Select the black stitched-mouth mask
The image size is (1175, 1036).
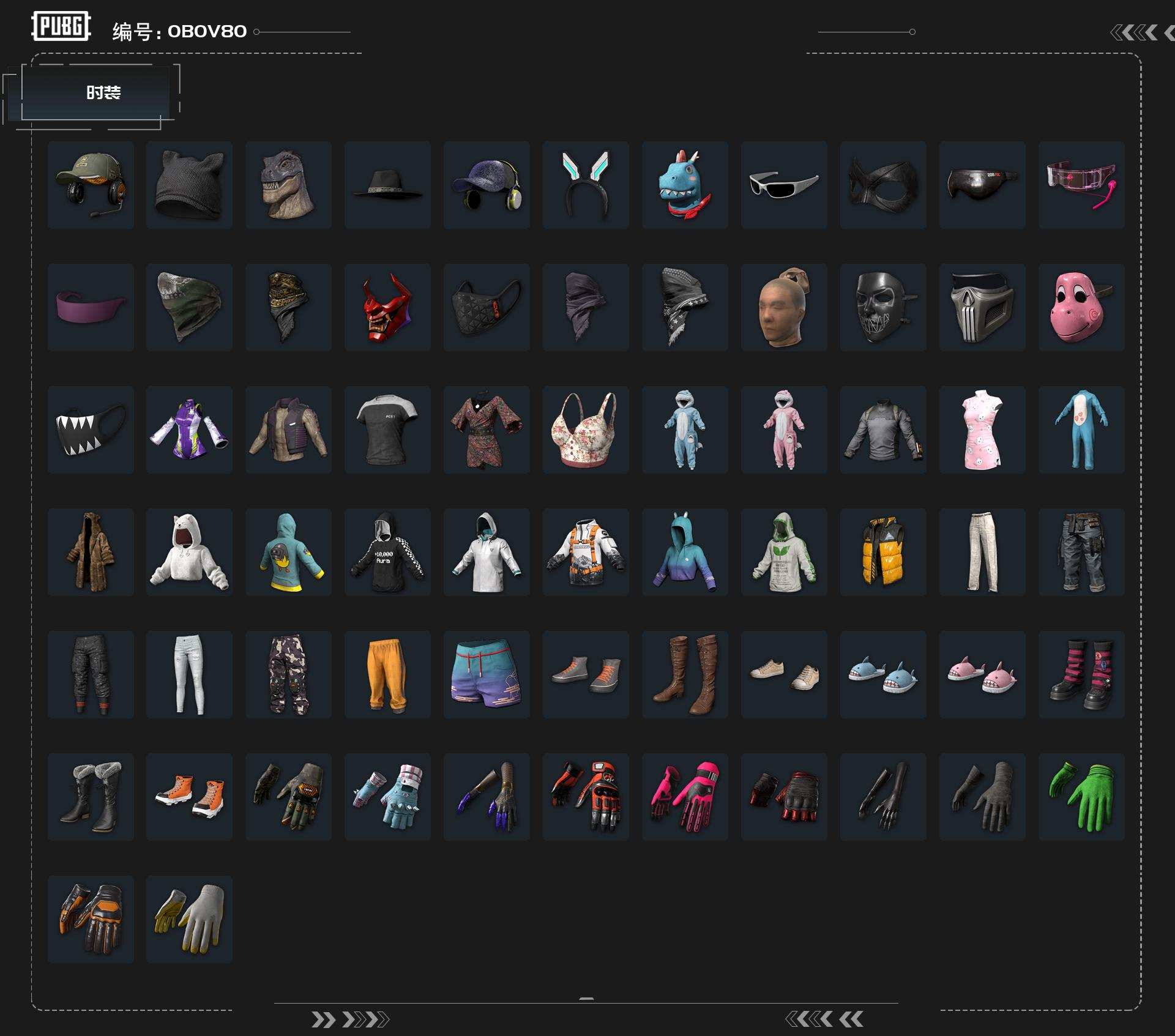[x=883, y=307]
